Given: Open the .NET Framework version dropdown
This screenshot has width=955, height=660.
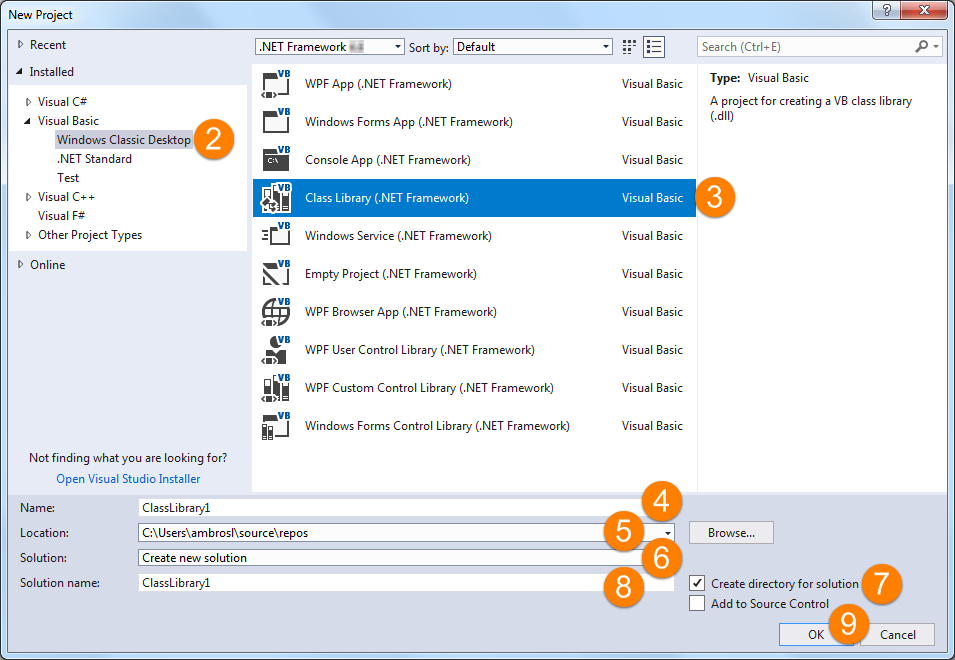Looking at the screenshot, I should point(329,47).
